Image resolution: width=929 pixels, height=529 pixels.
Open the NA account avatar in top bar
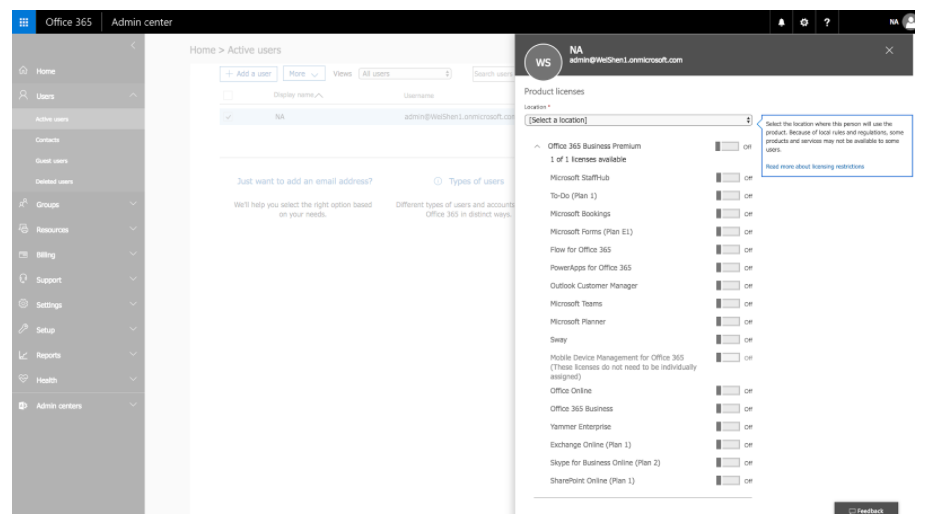click(909, 22)
